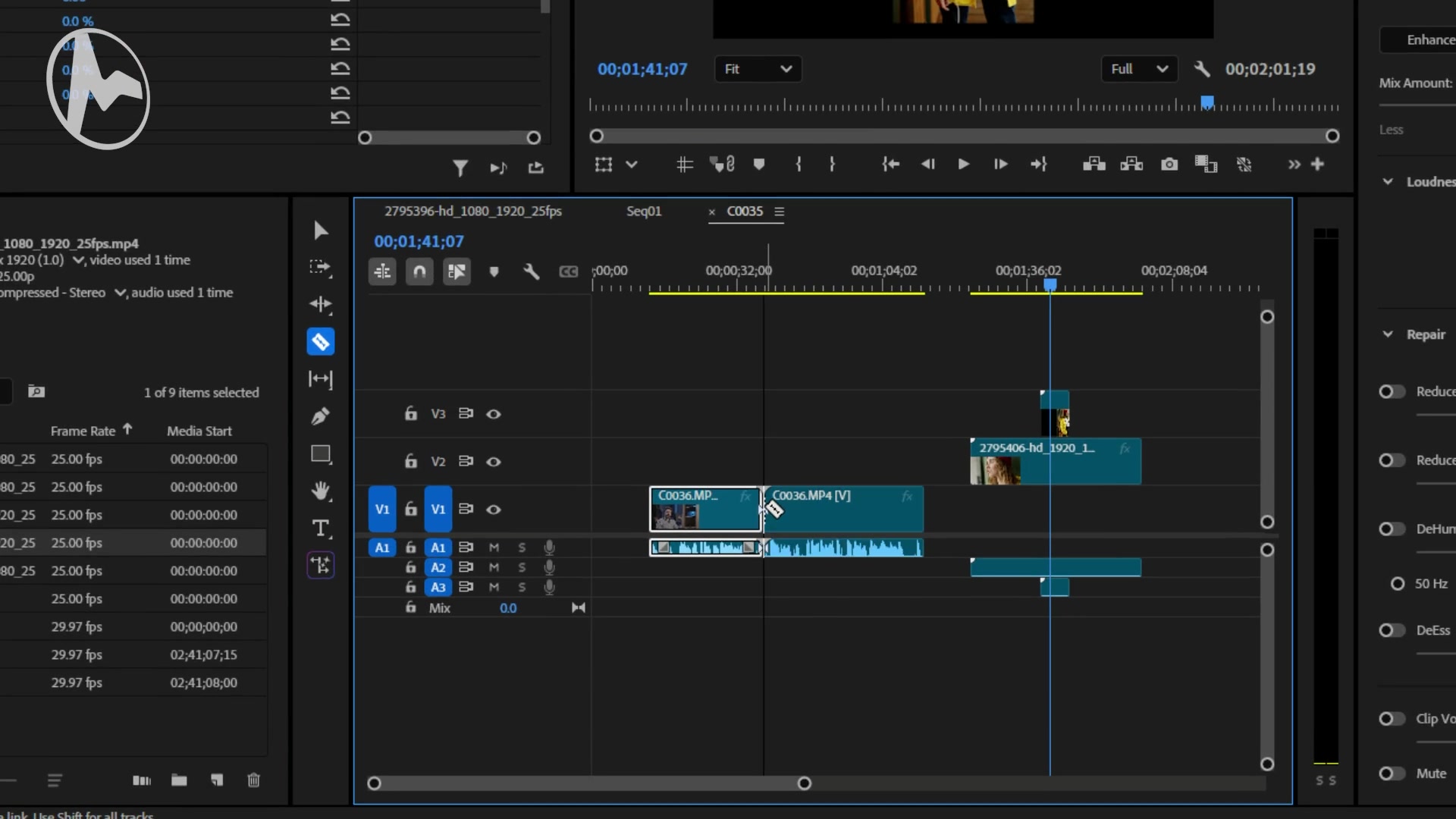Enable the Mute toggle in Essential Sound
The image size is (1456, 819).
1391,773
